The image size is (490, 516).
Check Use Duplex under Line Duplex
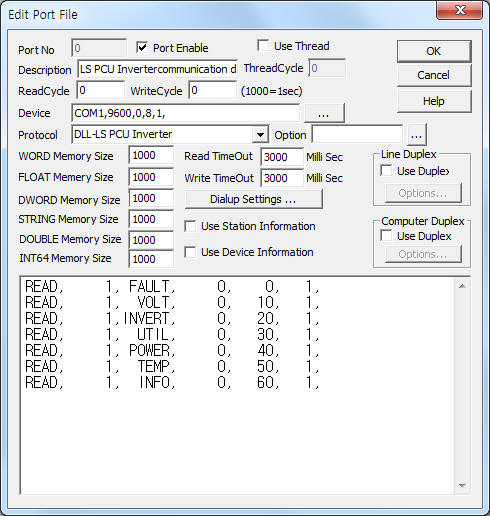point(386,171)
